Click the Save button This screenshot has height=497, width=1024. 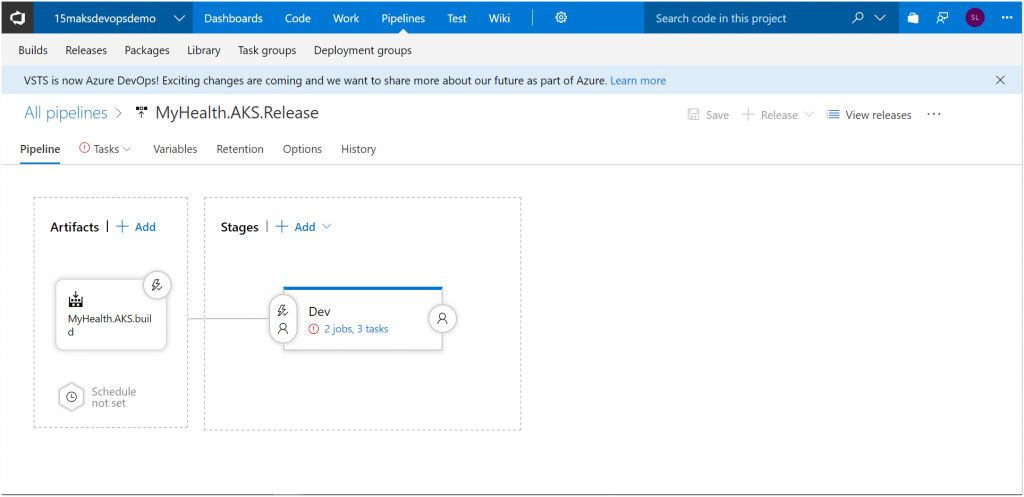709,115
